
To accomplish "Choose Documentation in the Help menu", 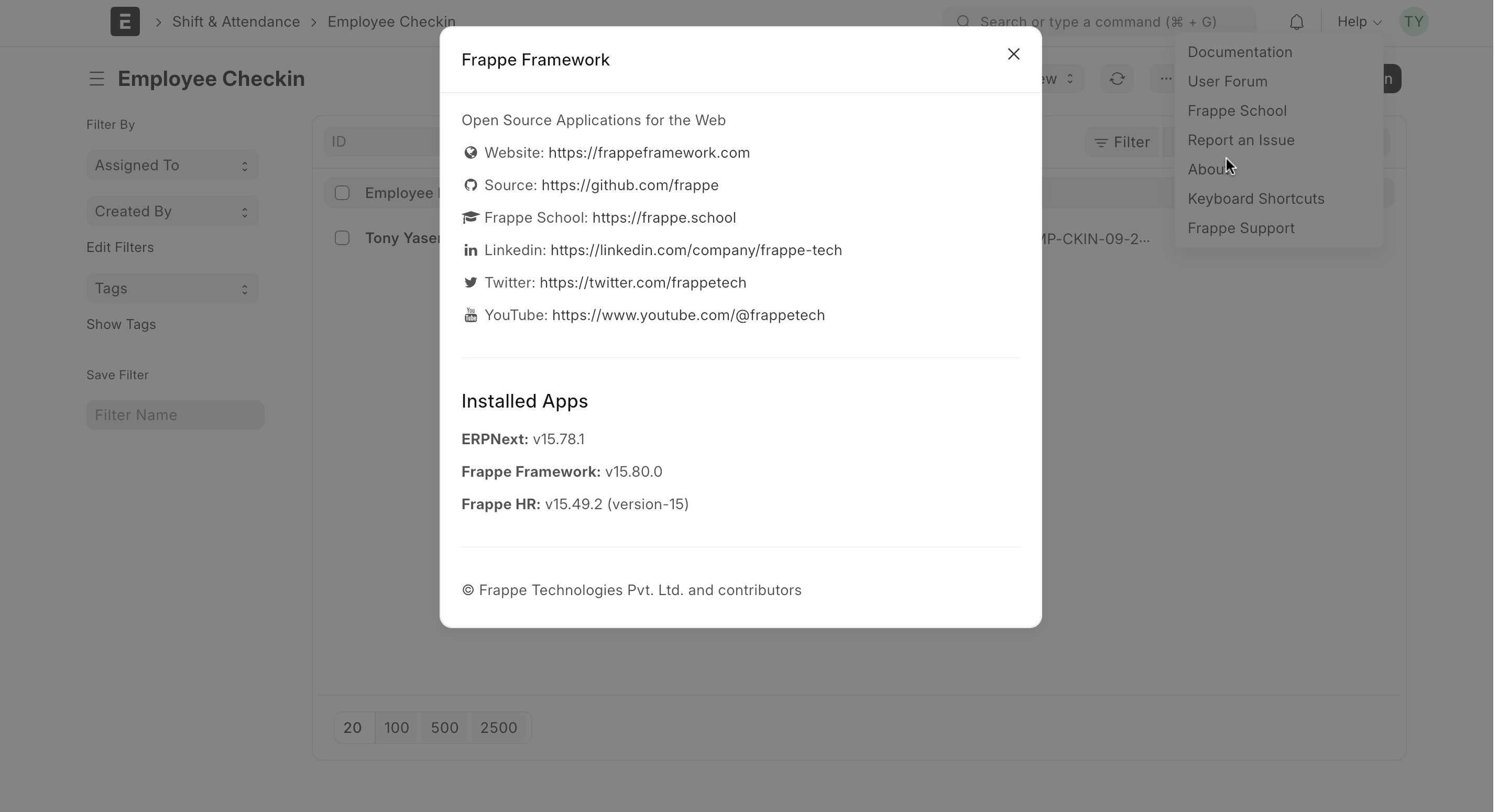I will coord(1240,52).
